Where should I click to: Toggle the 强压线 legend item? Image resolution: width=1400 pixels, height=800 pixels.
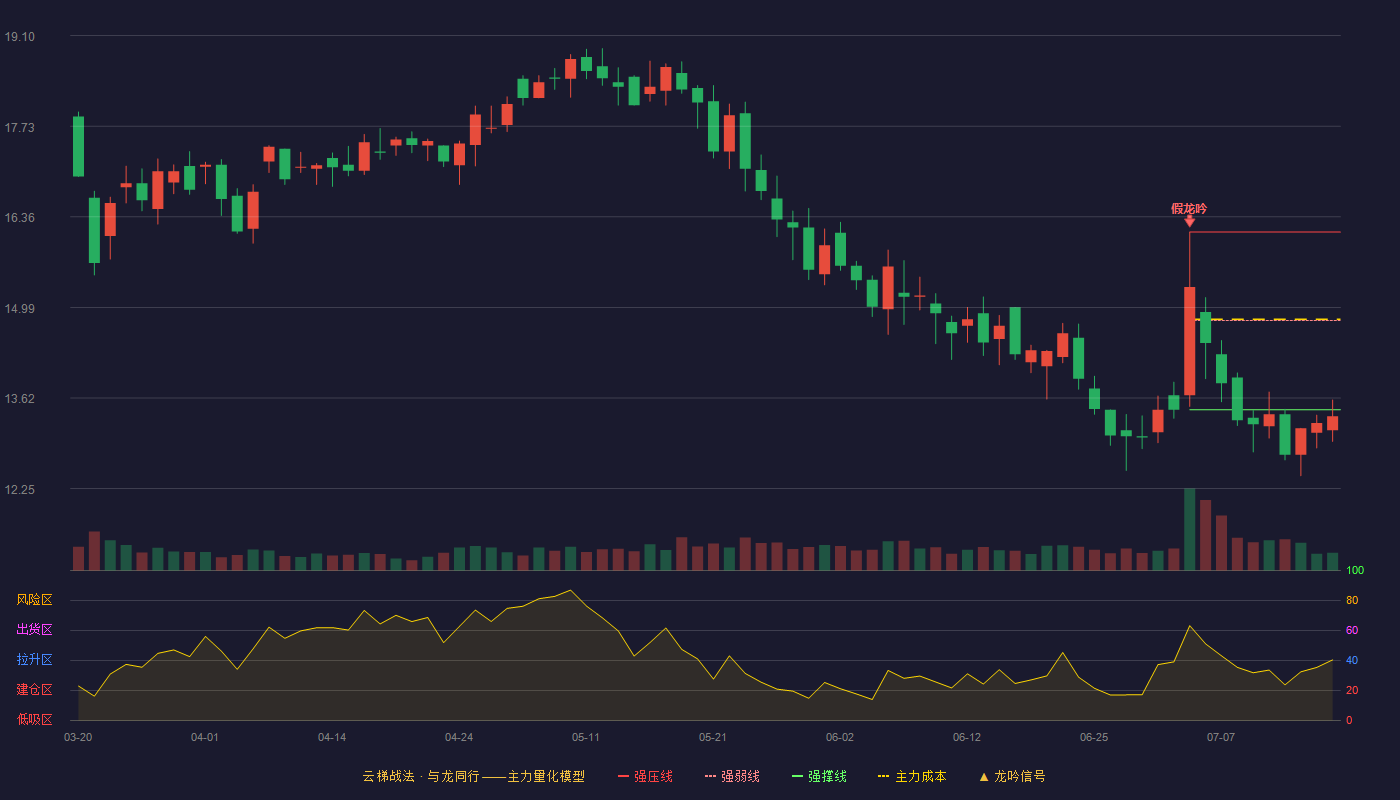[646, 776]
